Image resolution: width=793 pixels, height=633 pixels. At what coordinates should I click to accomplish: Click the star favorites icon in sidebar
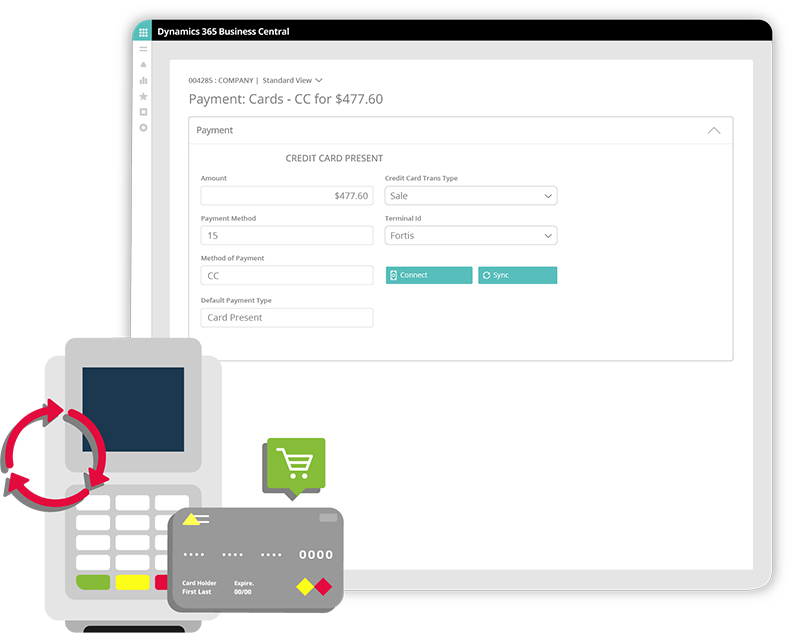[144, 96]
